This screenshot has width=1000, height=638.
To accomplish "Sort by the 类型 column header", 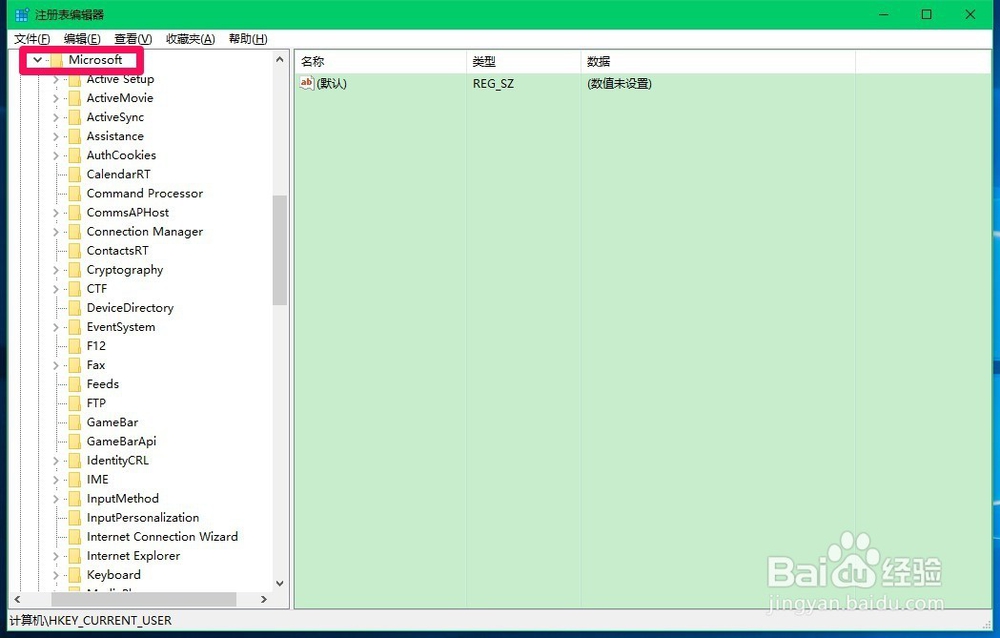I will (524, 62).
